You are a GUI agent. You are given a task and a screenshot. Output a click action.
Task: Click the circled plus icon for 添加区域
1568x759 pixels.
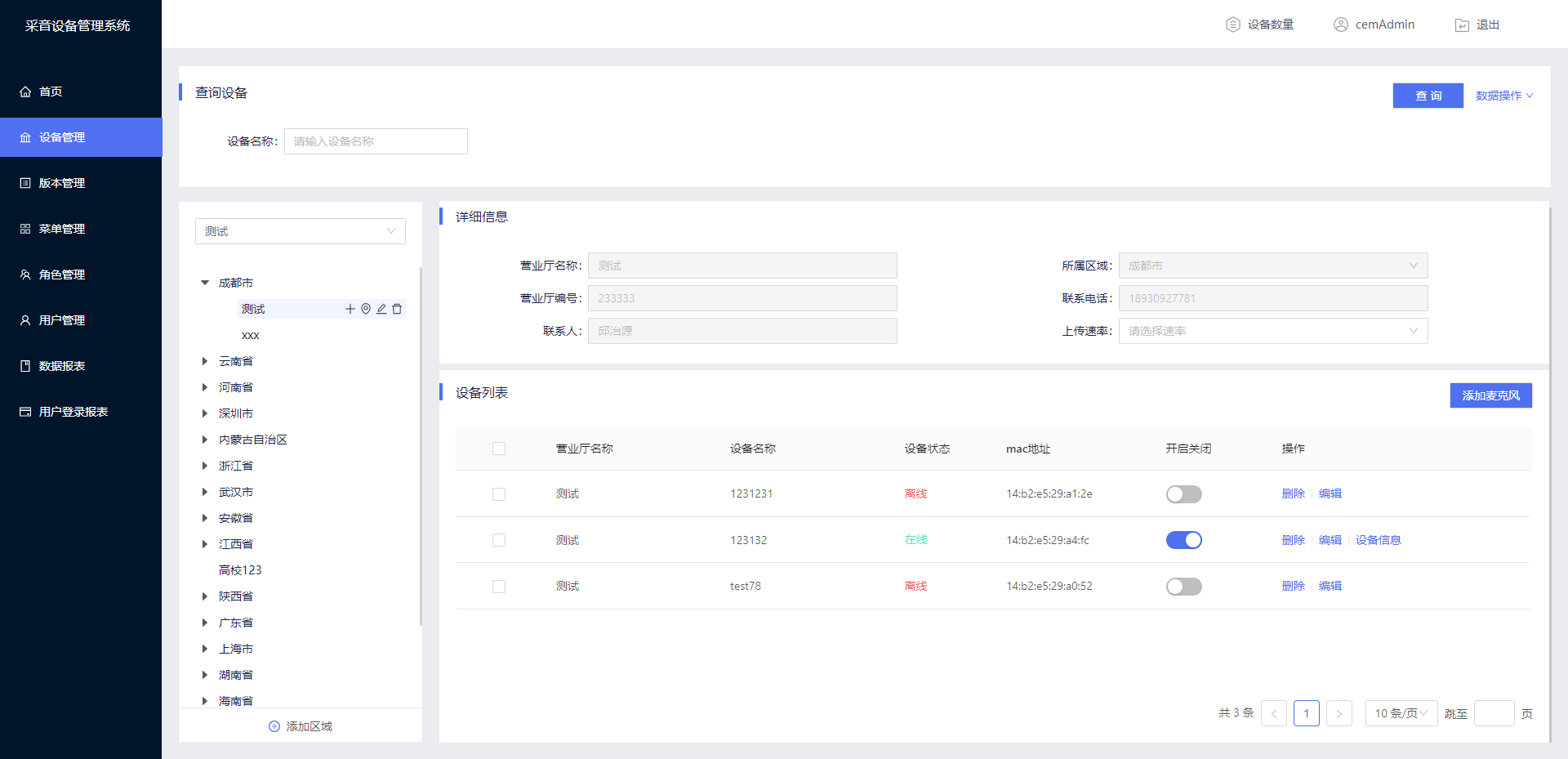[x=274, y=726]
